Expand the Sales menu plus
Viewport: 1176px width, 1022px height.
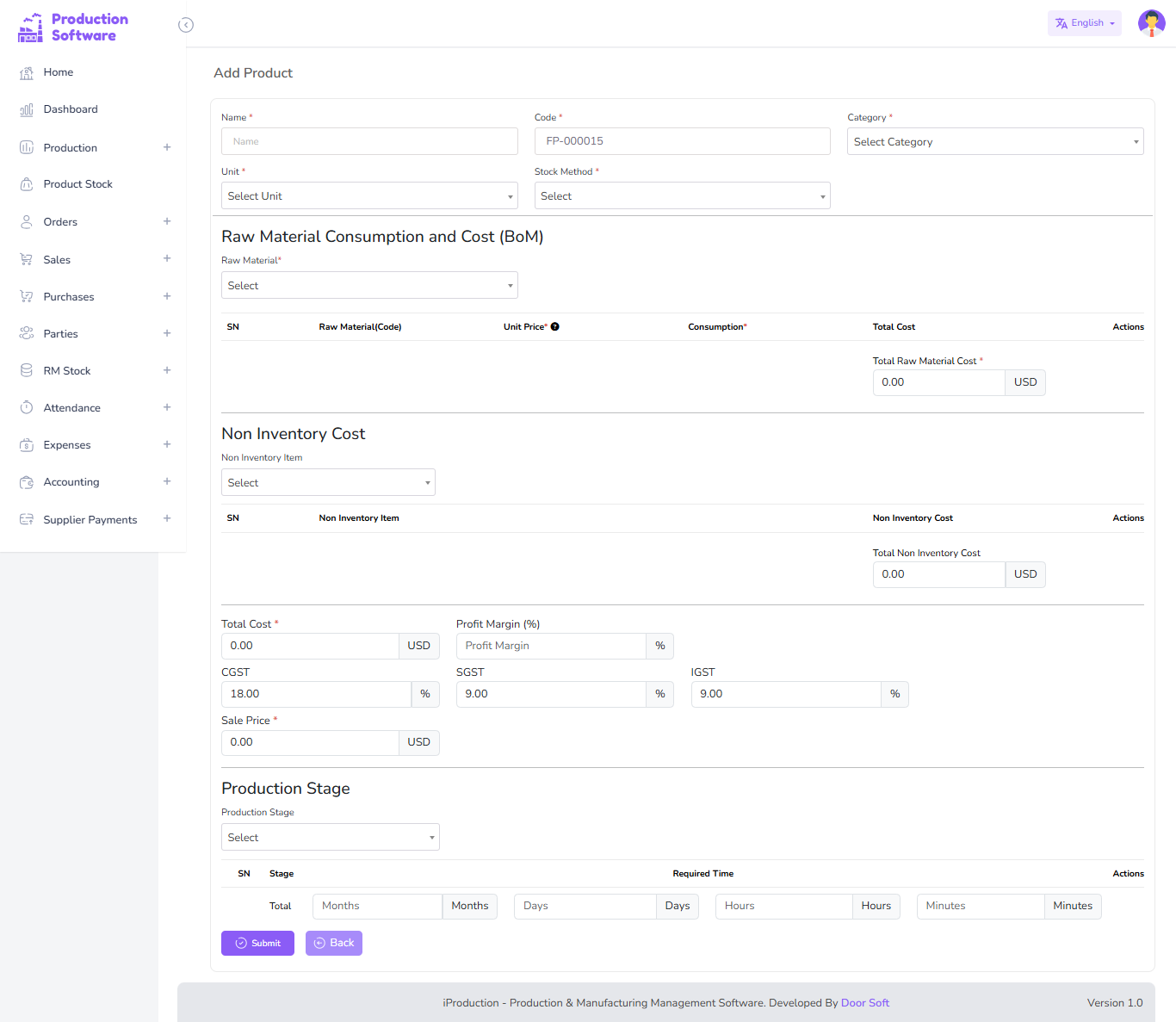point(167,259)
